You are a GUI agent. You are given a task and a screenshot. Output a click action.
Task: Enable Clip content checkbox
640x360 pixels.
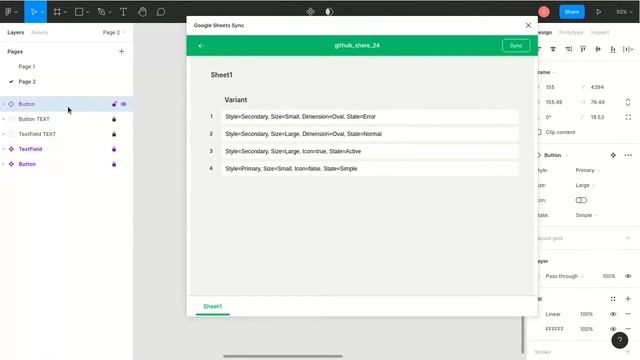pyautogui.click(x=539, y=132)
